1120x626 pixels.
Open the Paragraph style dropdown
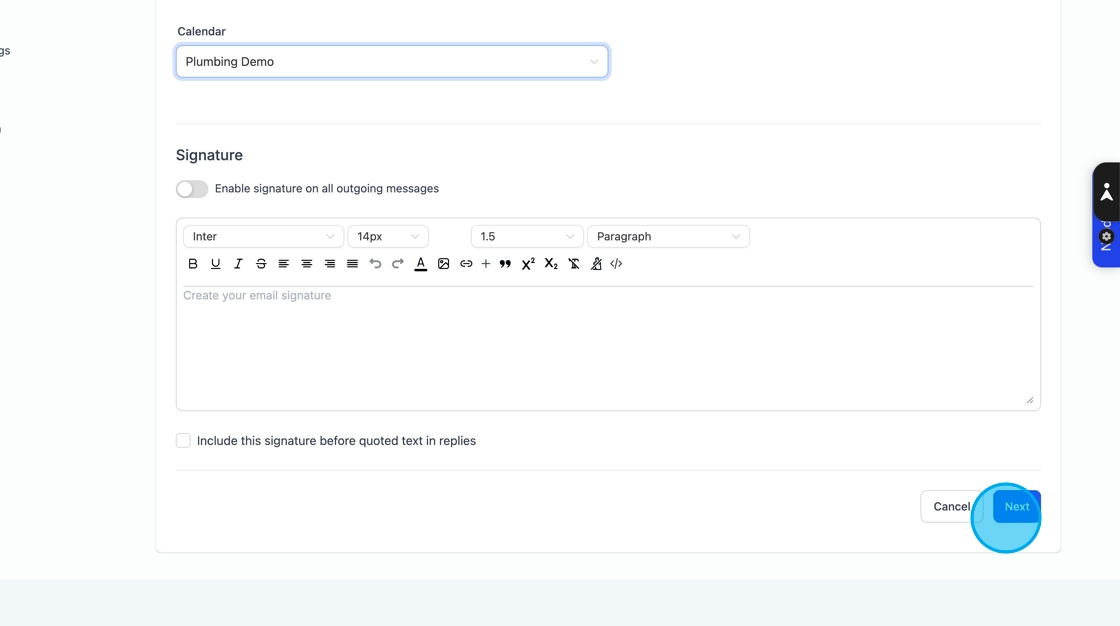click(668, 237)
